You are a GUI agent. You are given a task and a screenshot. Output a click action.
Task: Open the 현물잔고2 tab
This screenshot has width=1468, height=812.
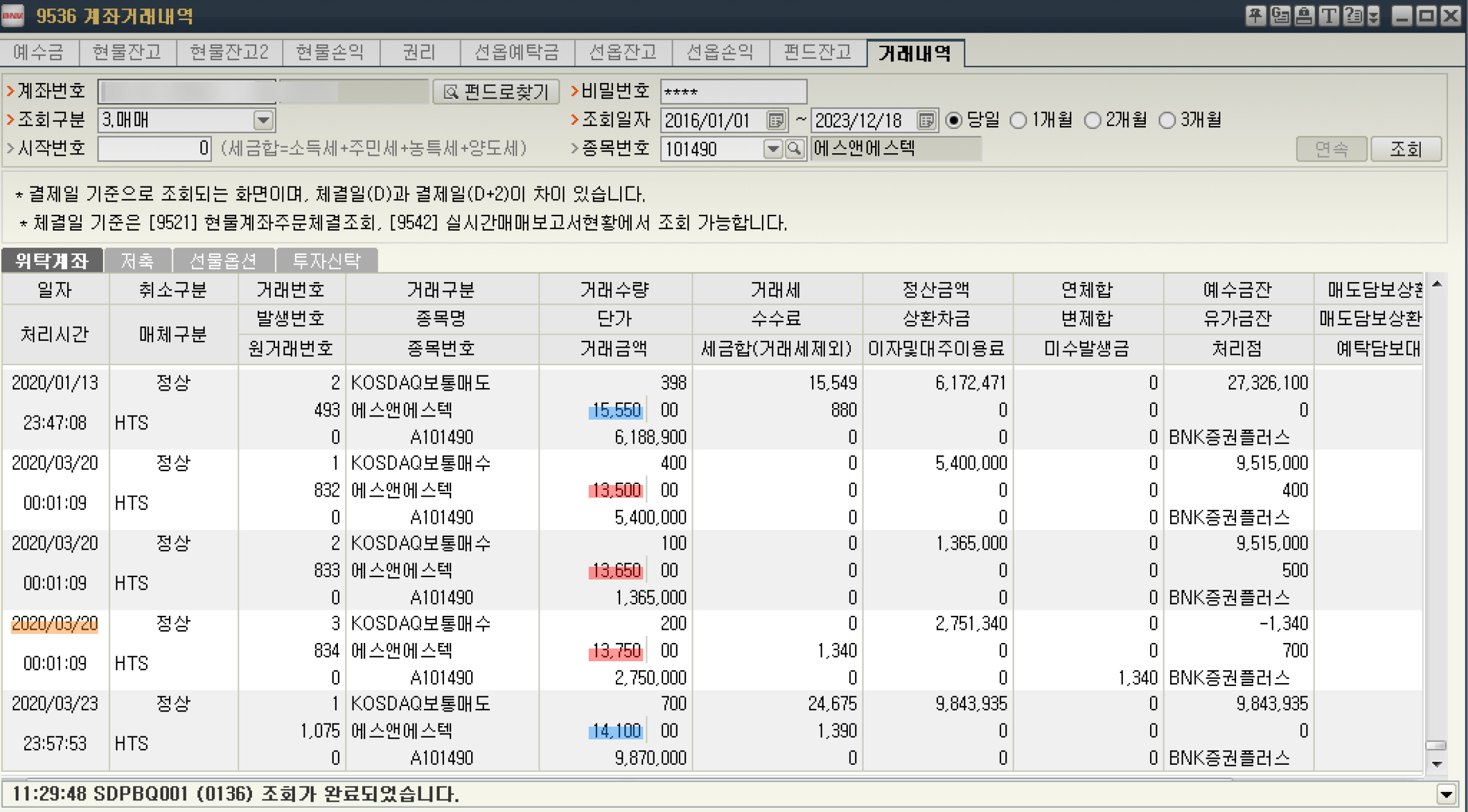click(x=229, y=52)
